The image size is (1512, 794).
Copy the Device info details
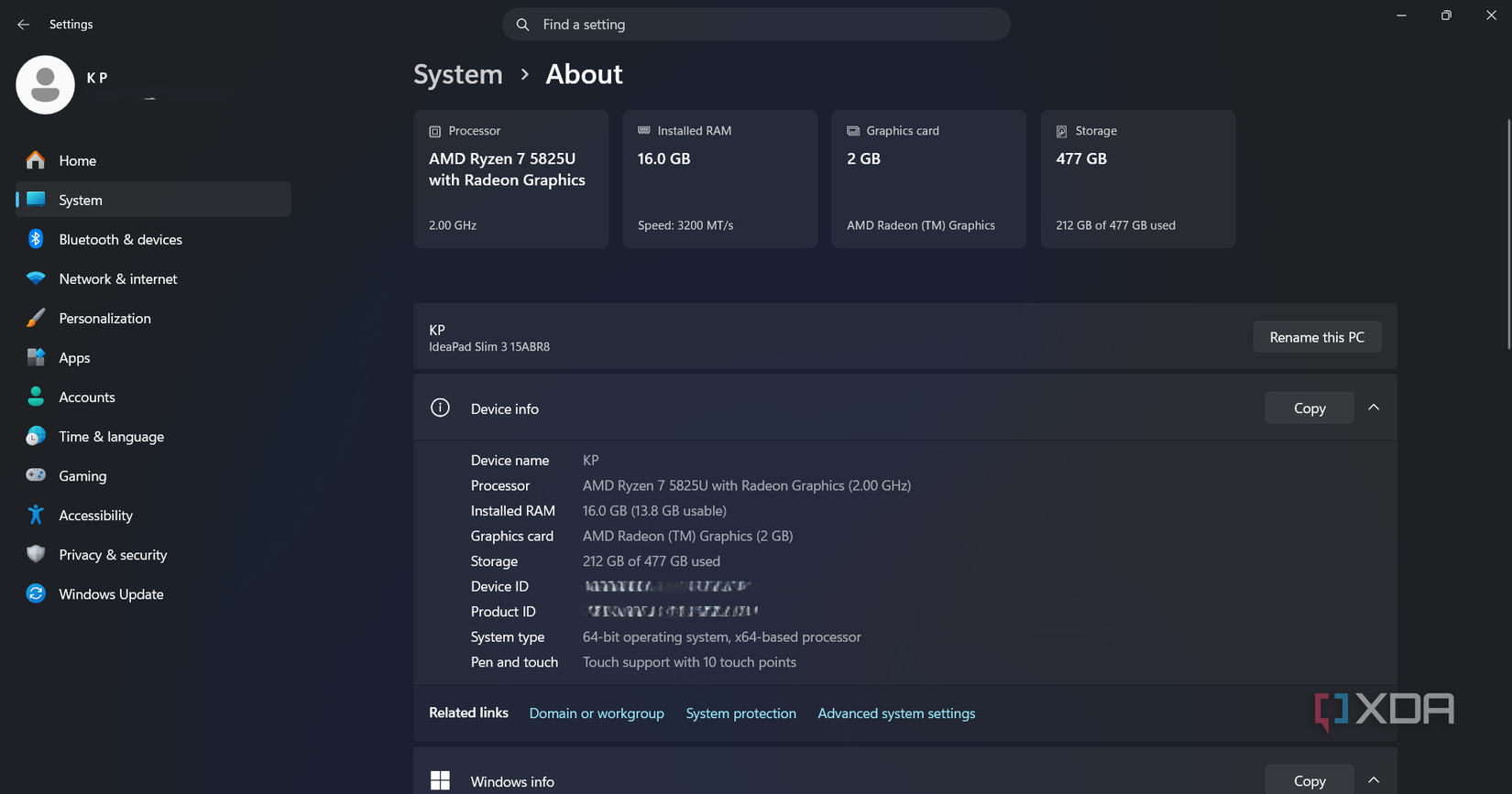(x=1309, y=408)
